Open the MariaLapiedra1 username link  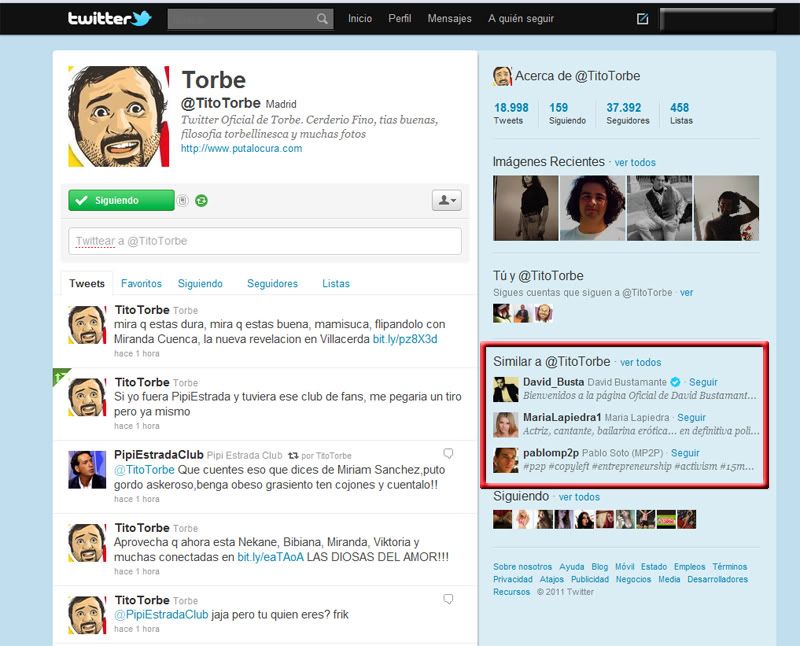pos(562,417)
